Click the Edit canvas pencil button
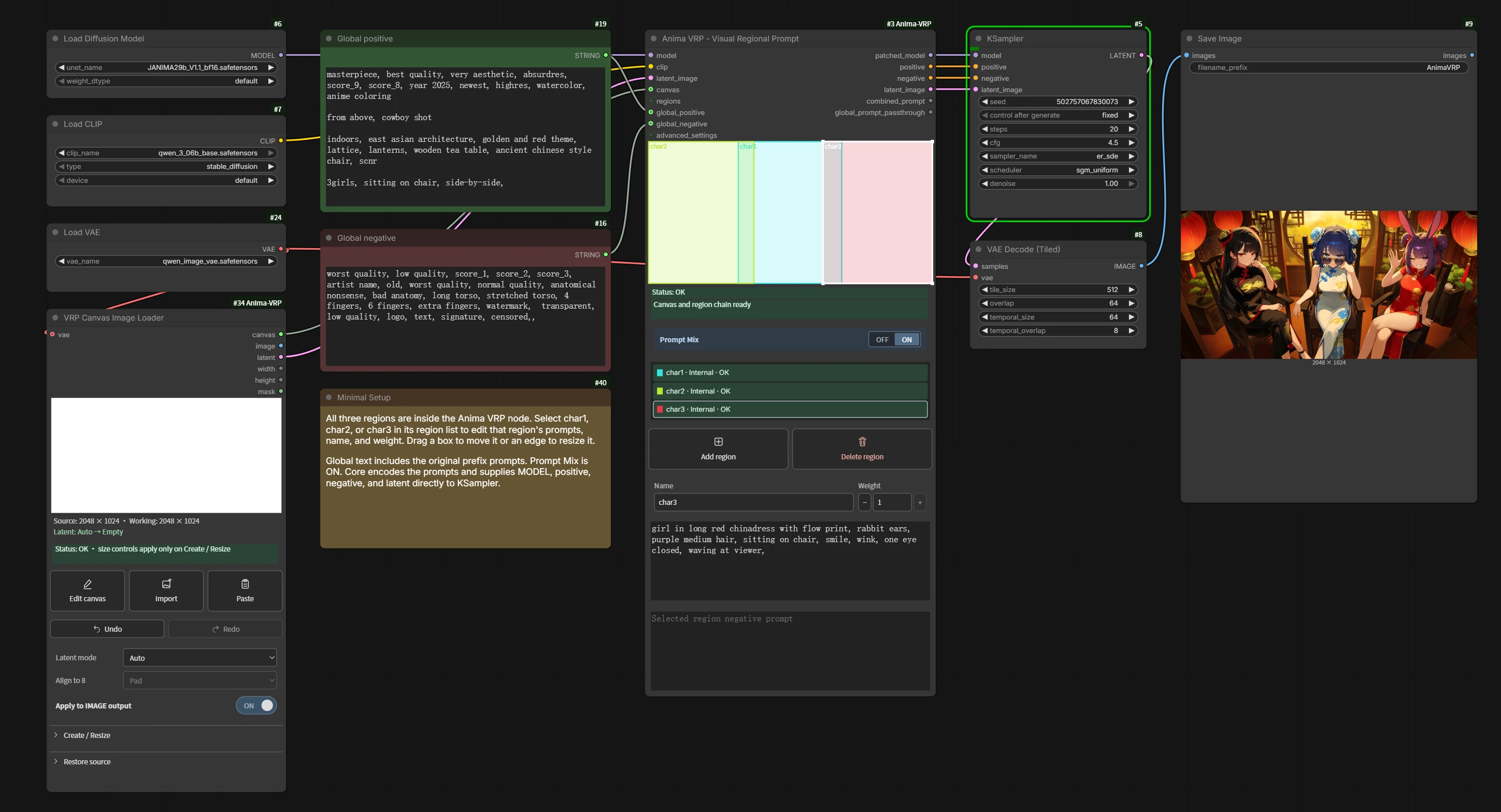Viewport: 1501px width, 812px height. click(88, 591)
